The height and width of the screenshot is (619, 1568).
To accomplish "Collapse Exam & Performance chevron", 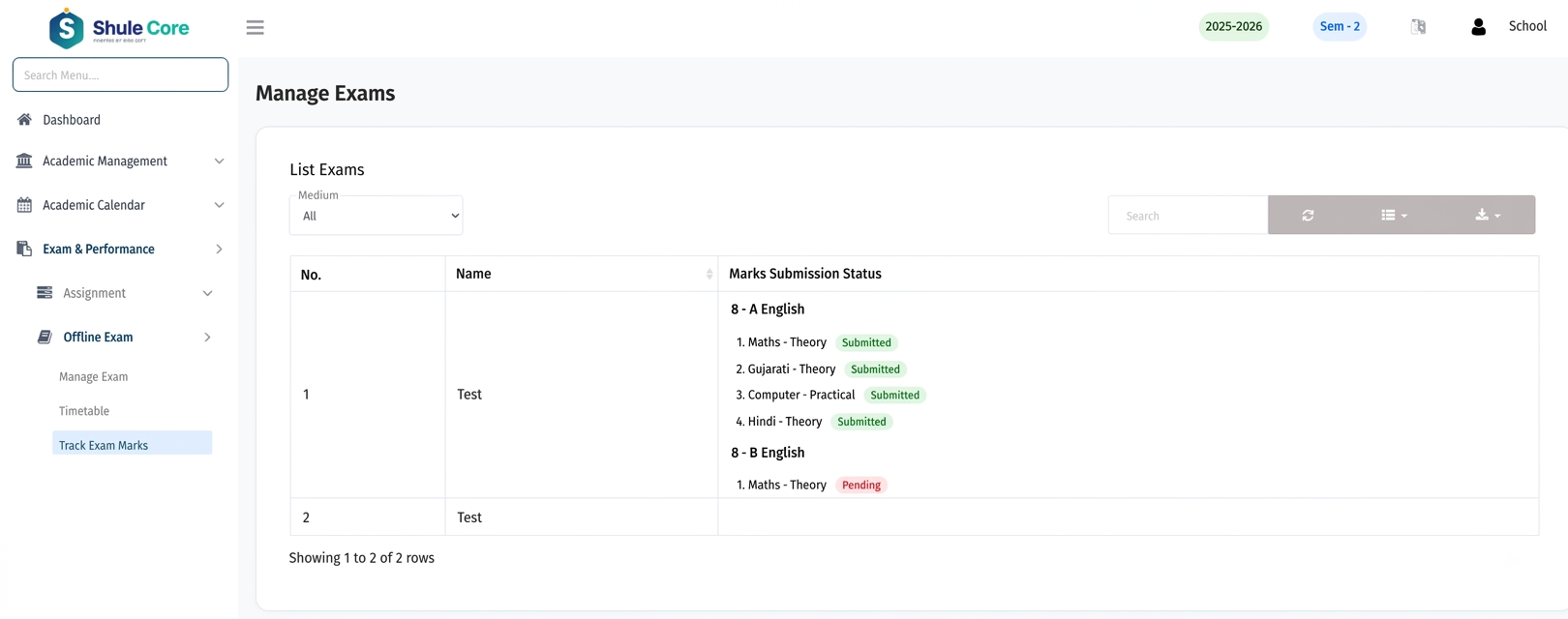I will pos(219,250).
